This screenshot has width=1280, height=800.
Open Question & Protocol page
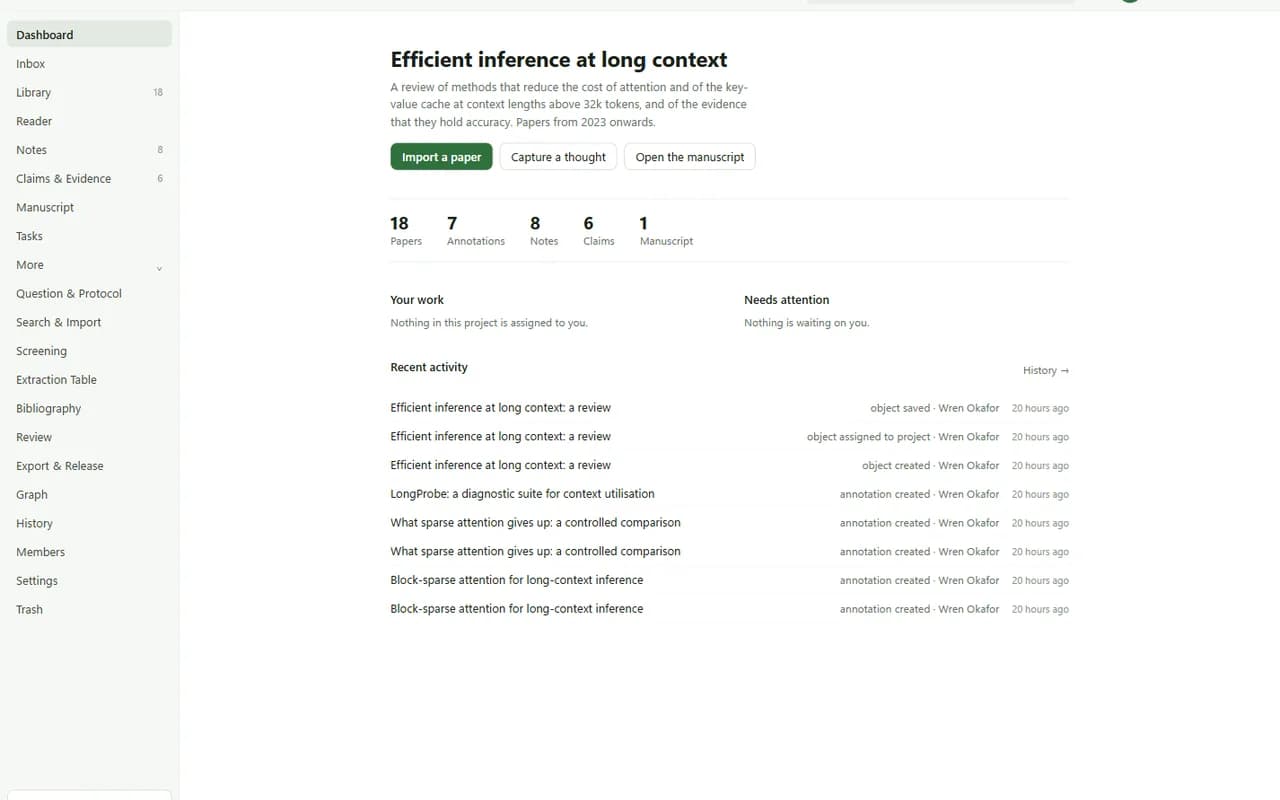89,294
